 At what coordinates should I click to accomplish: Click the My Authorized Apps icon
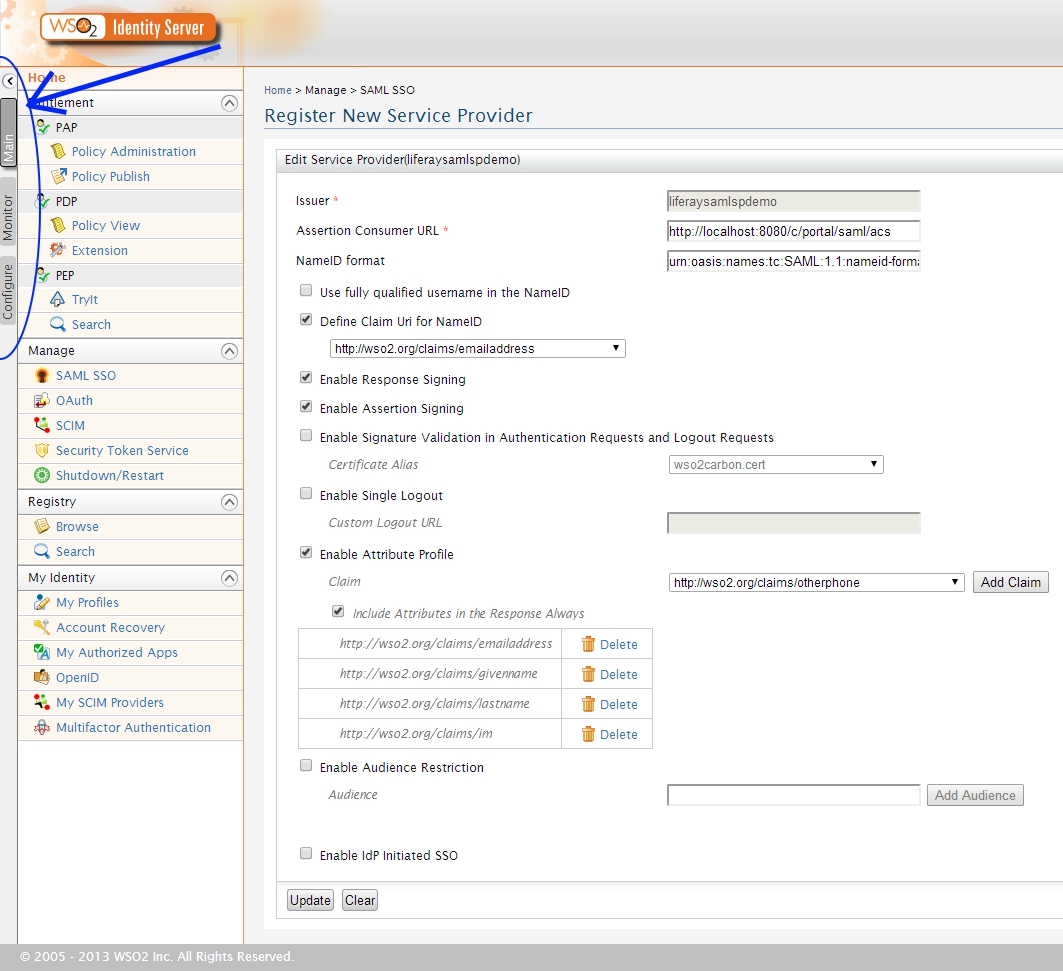pos(42,652)
